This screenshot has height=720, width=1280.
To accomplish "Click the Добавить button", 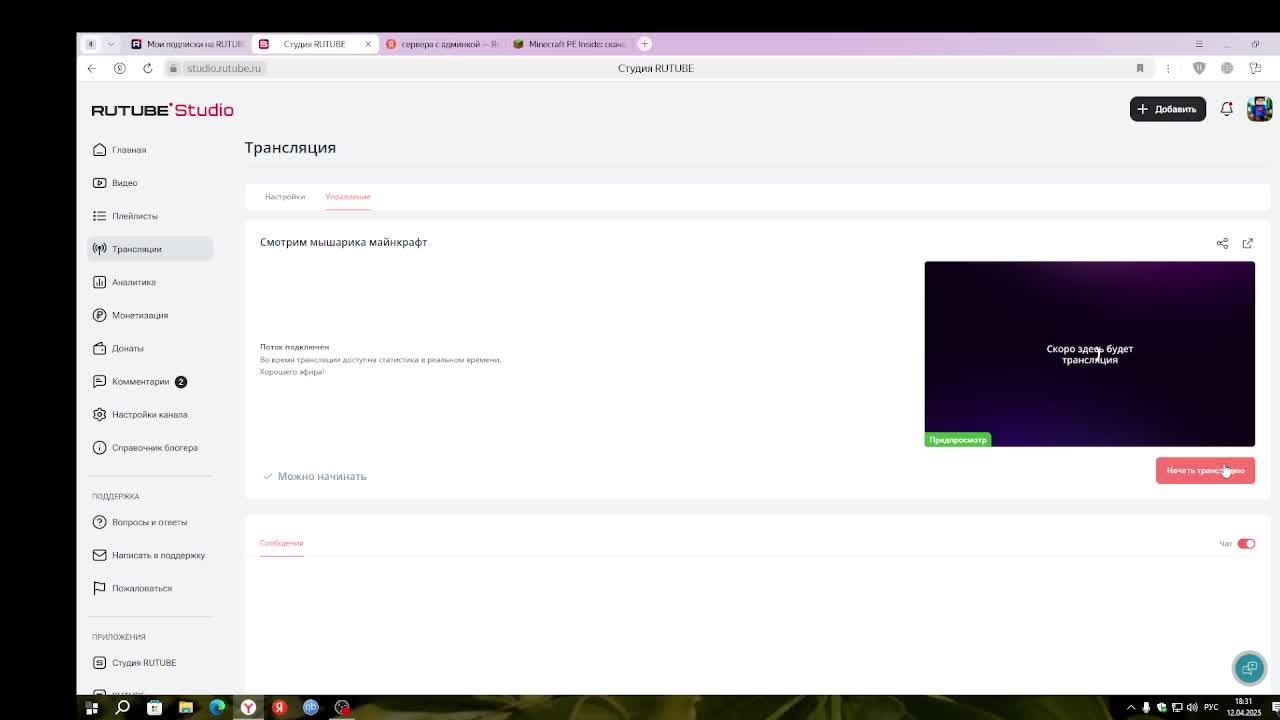I will pyautogui.click(x=1167, y=109).
